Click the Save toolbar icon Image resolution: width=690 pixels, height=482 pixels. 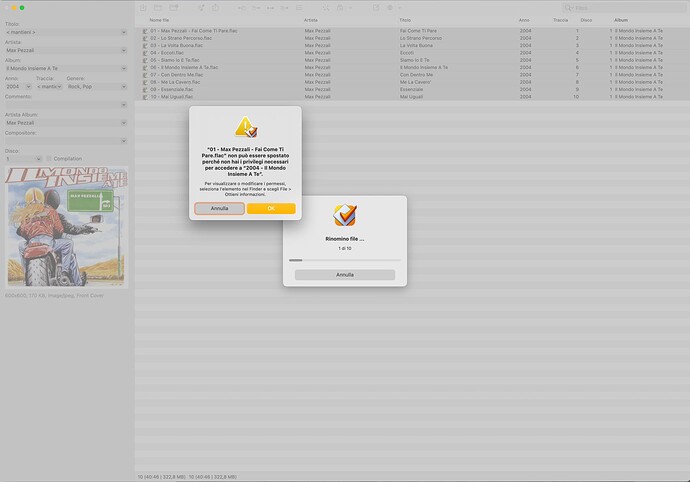point(143,7)
